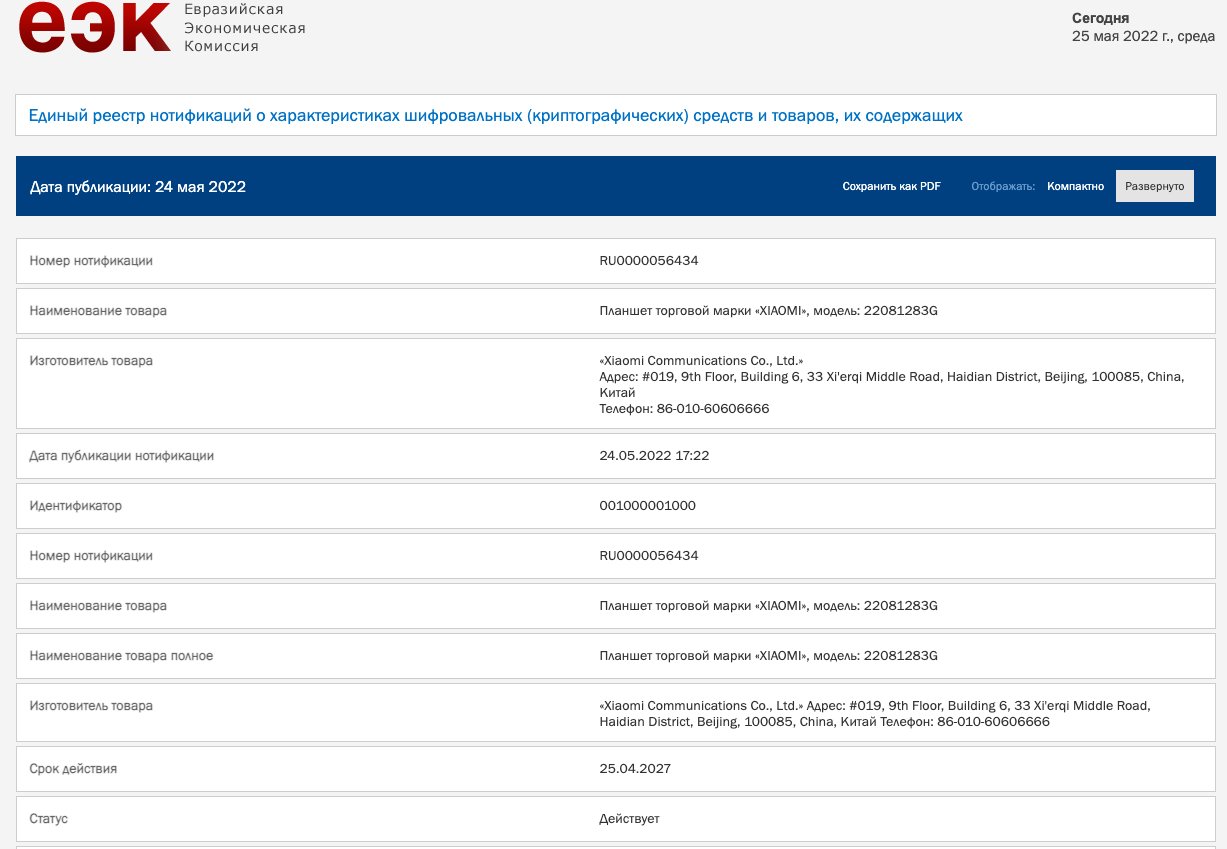Click first Изготовитель товара label
Viewport: 1227px width, 849px height.
(91, 361)
